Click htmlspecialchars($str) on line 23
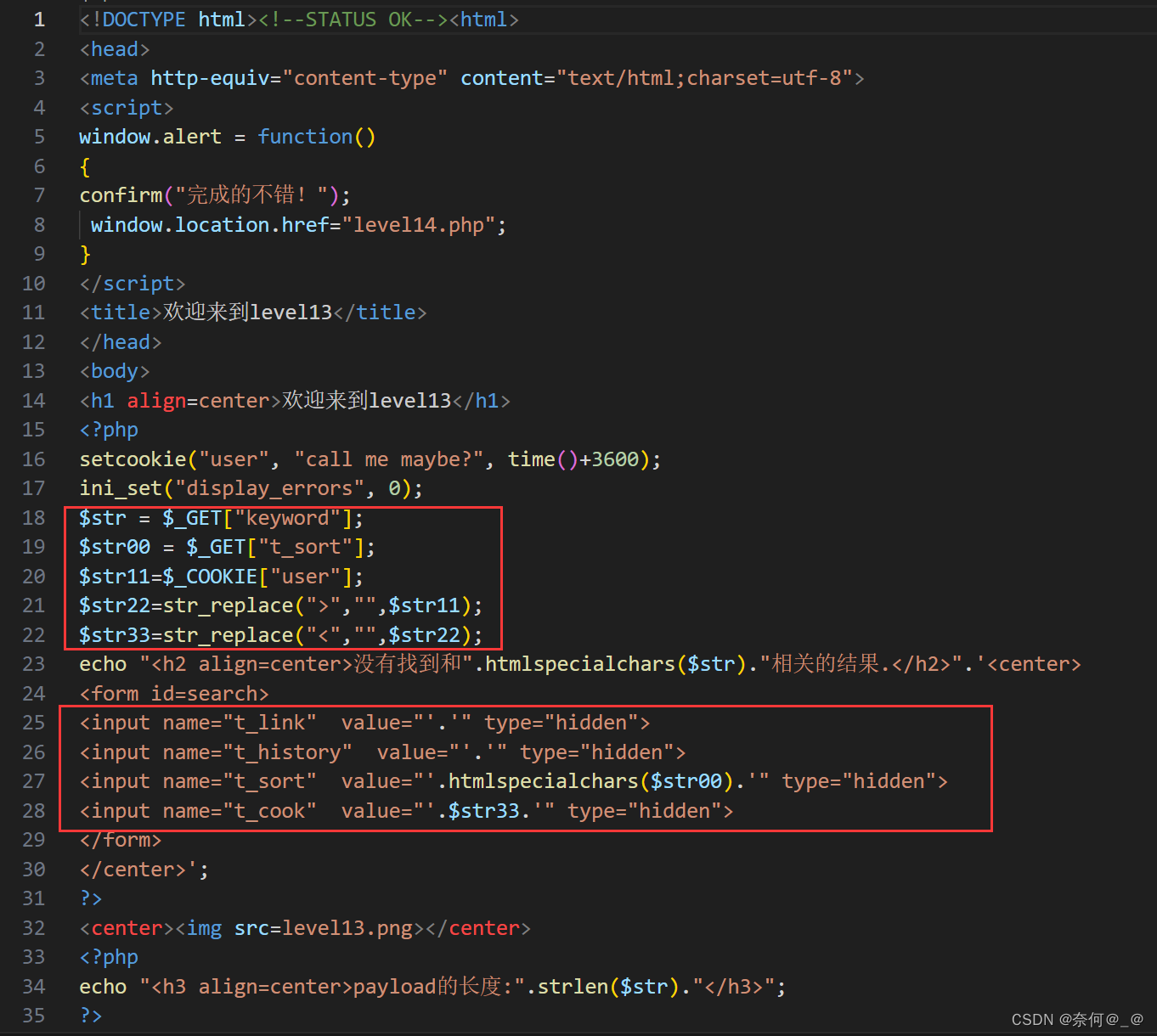This screenshot has width=1157, height=1036. 617,664
